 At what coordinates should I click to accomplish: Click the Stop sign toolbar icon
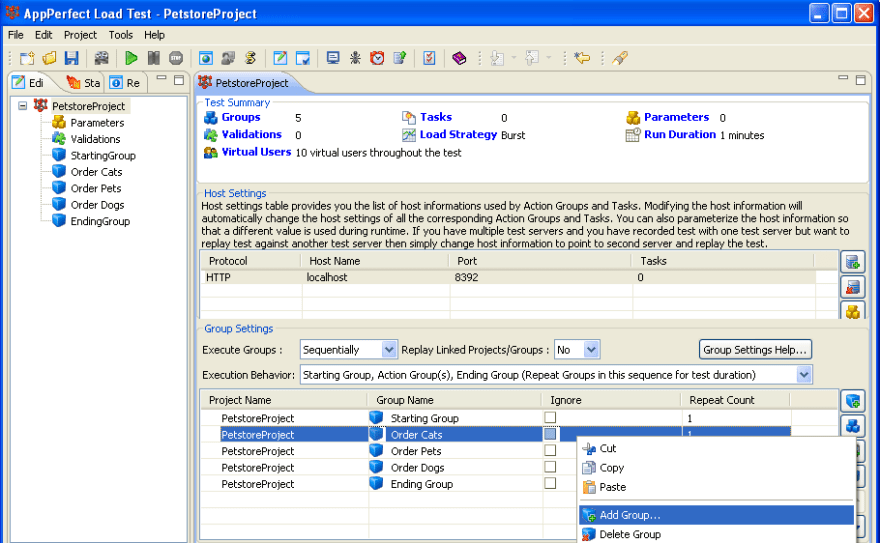click(x=176, y=58)
